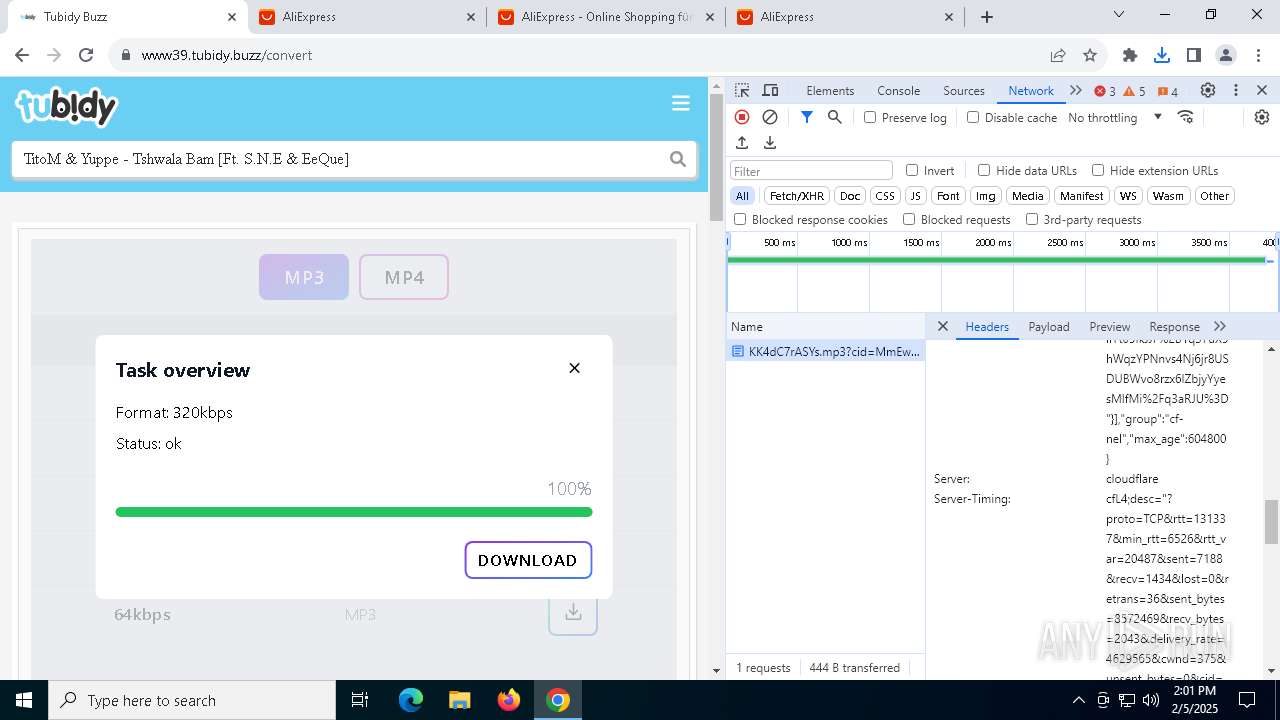Open the Response tab

tap(1174, 326)
